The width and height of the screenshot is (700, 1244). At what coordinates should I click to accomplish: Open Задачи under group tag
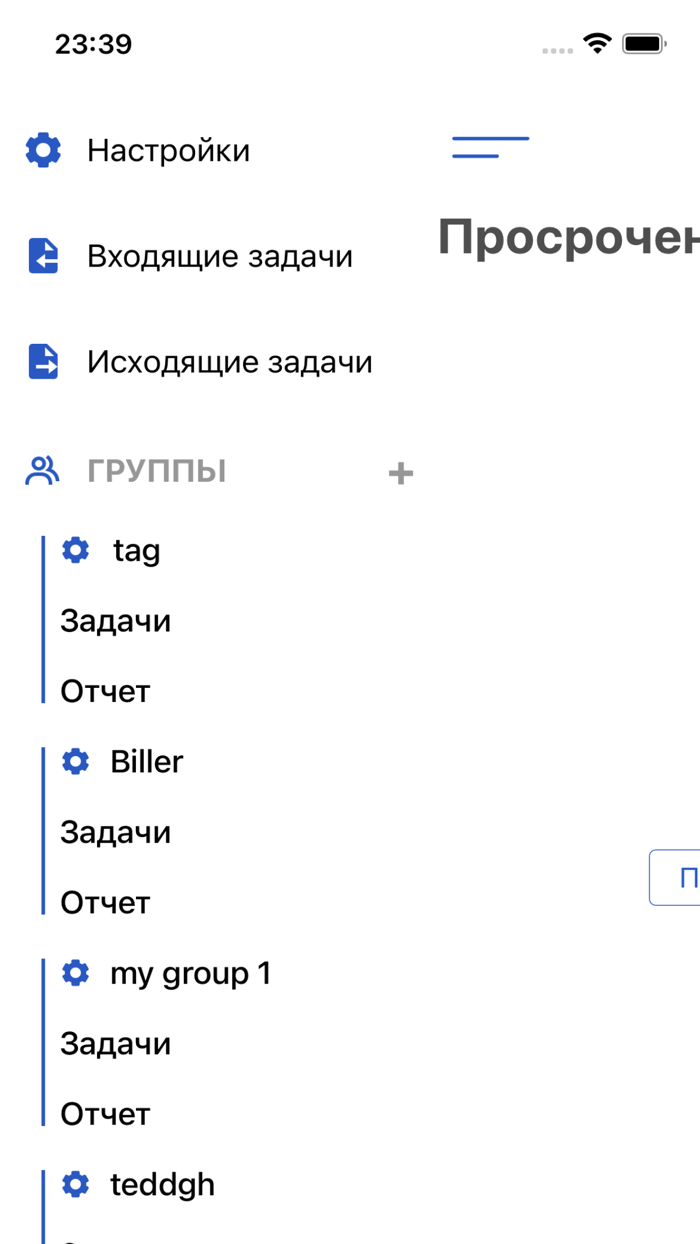point(116,621)
